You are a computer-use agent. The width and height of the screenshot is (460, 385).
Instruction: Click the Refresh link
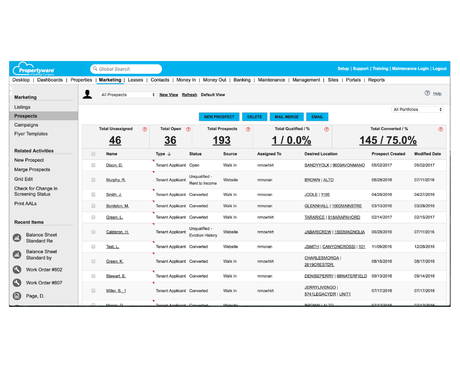click(189, 95)
